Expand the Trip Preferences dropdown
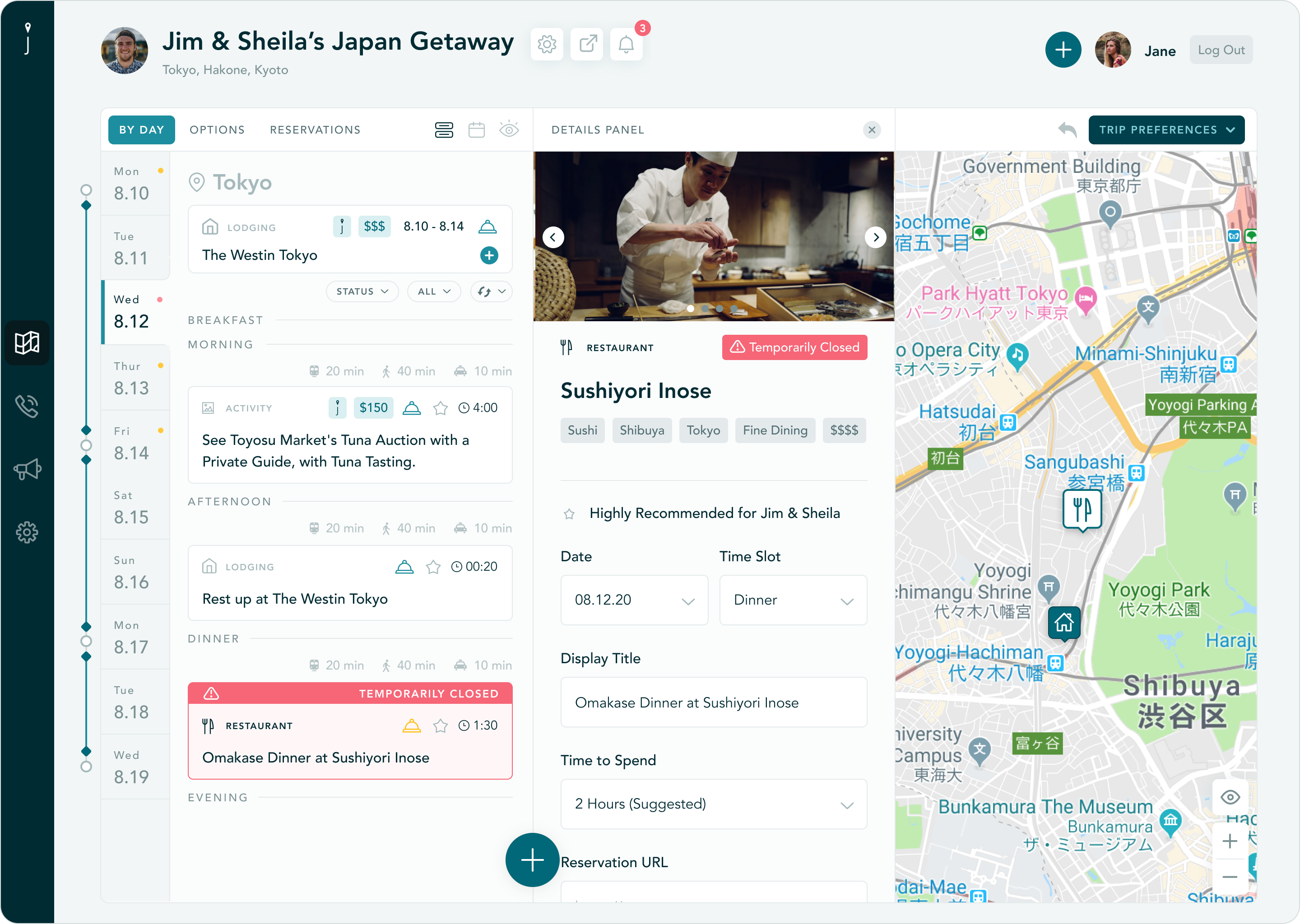 [x=1166, y=130]
